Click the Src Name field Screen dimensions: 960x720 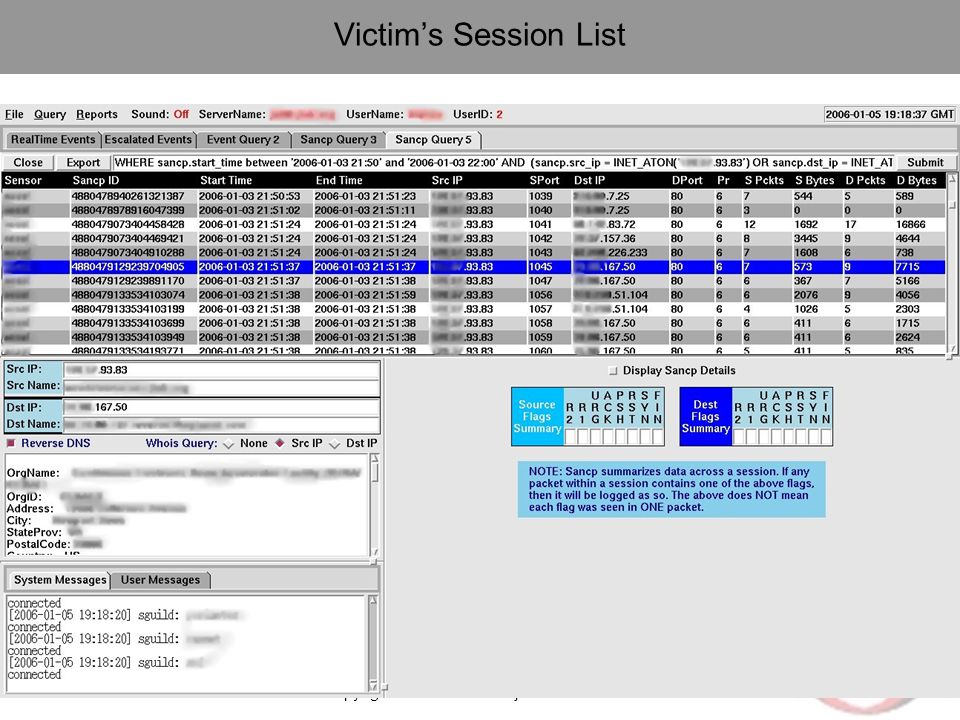(x=221, y=387)
